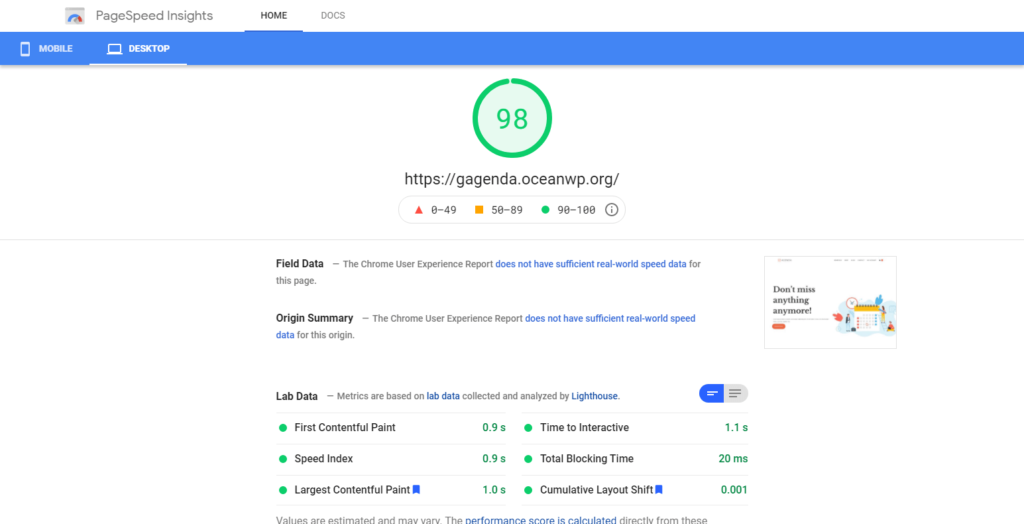Click the 98 performance score gauge
This screenshot has height=524, width=1024.
[x=512, y=118]
